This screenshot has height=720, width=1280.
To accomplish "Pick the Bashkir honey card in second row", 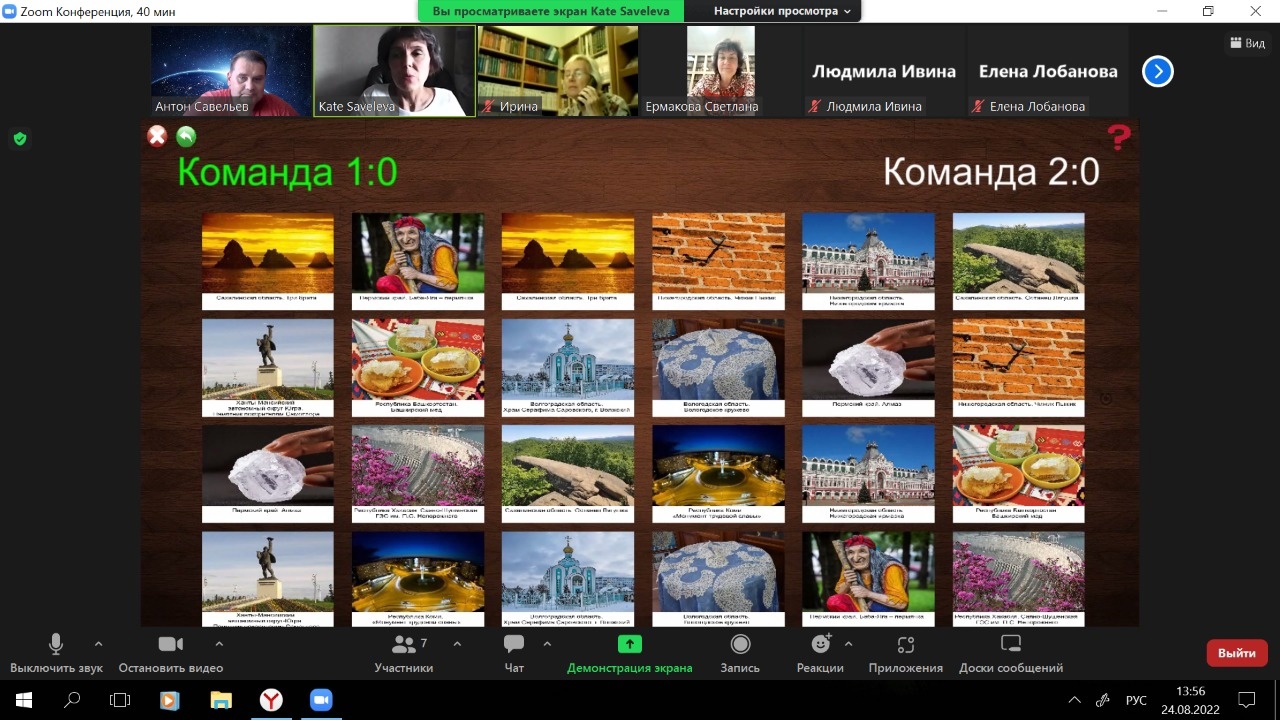I will (418, 367).
